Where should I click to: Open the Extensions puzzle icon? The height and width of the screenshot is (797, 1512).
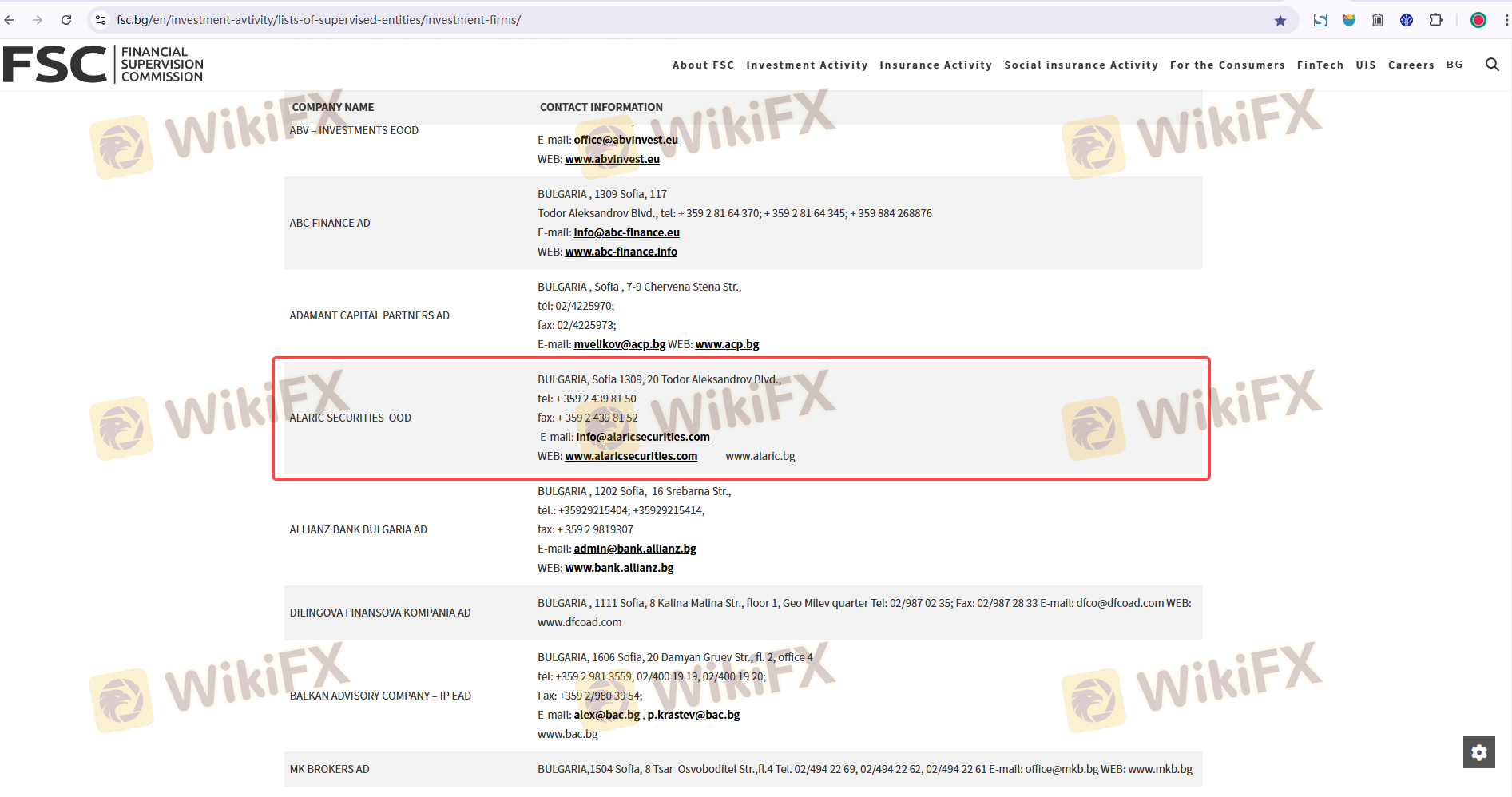[x=1435, y=20]
